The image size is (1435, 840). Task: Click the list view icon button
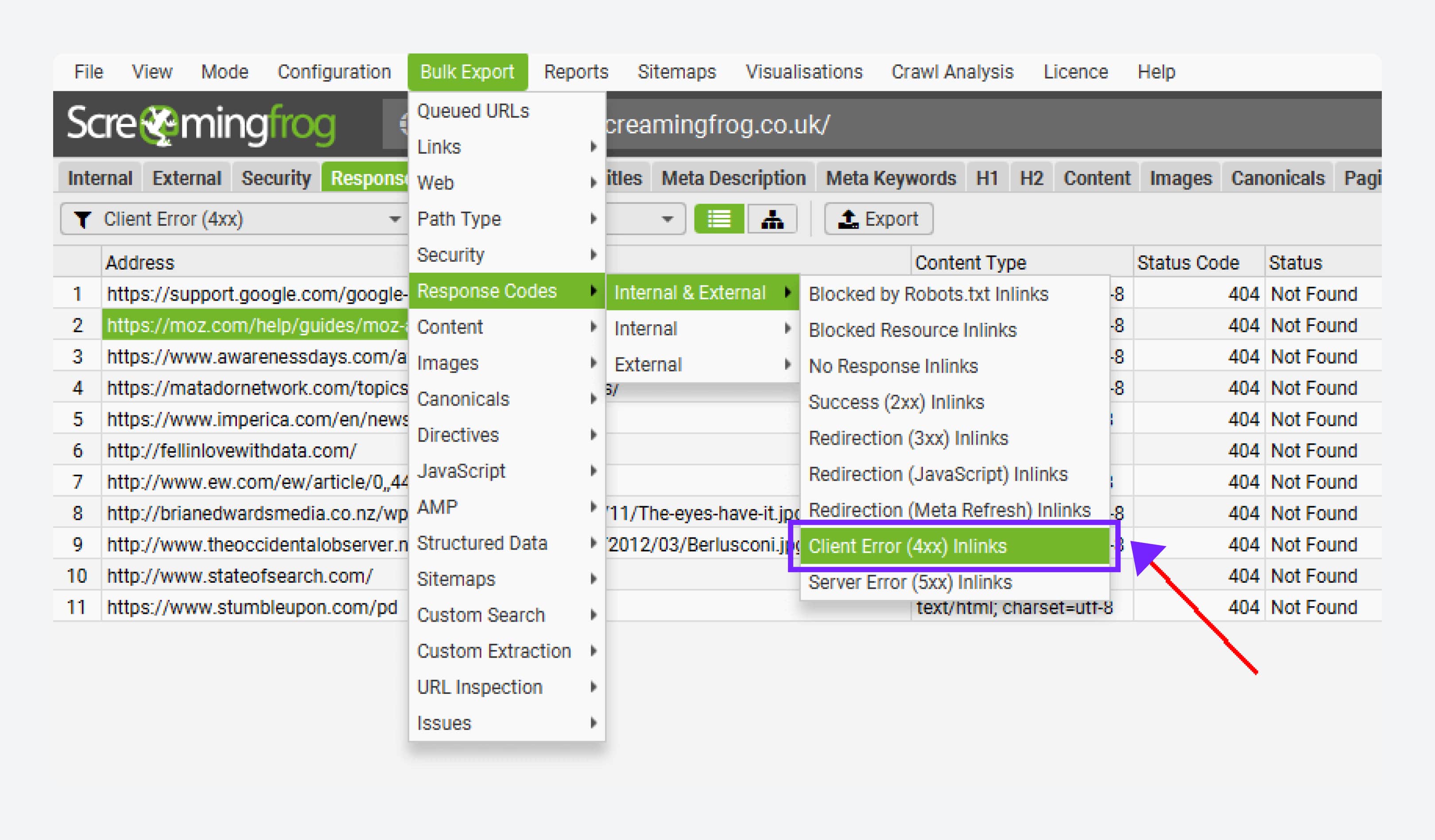[719, 219]
